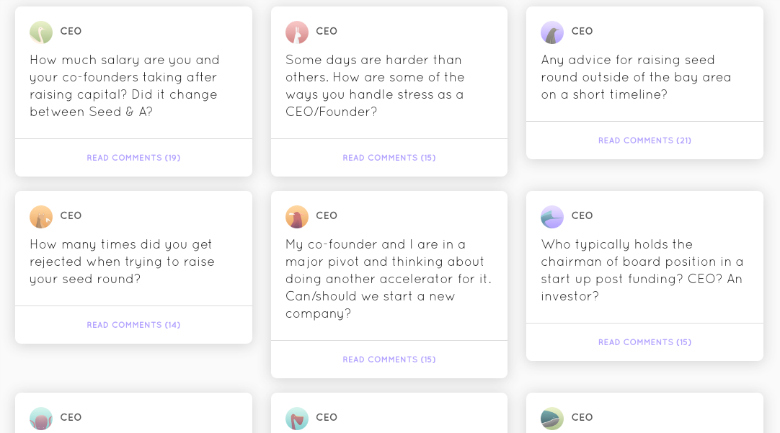The width and height of the screenshot is (780, 433).
Task: View Read Comments (14) on the rejection question
Action: click(133, 325)
